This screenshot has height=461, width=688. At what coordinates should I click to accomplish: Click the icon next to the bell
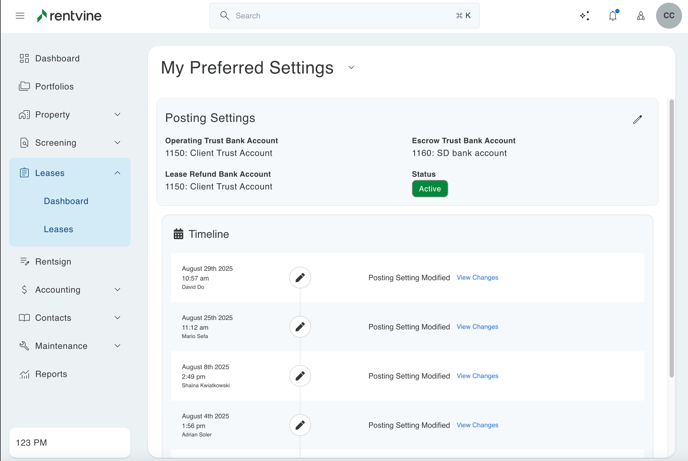pyautogui.click(x=641, y=16)
